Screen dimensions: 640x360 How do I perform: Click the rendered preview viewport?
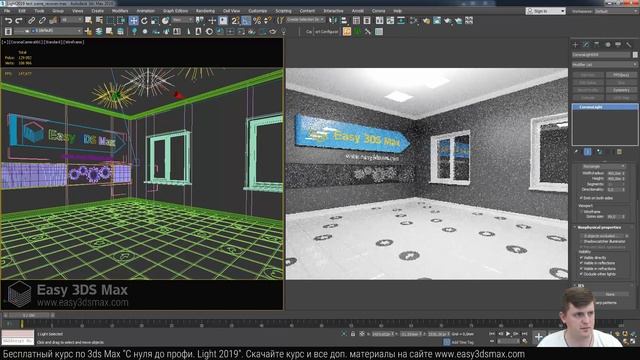(427, 174)
